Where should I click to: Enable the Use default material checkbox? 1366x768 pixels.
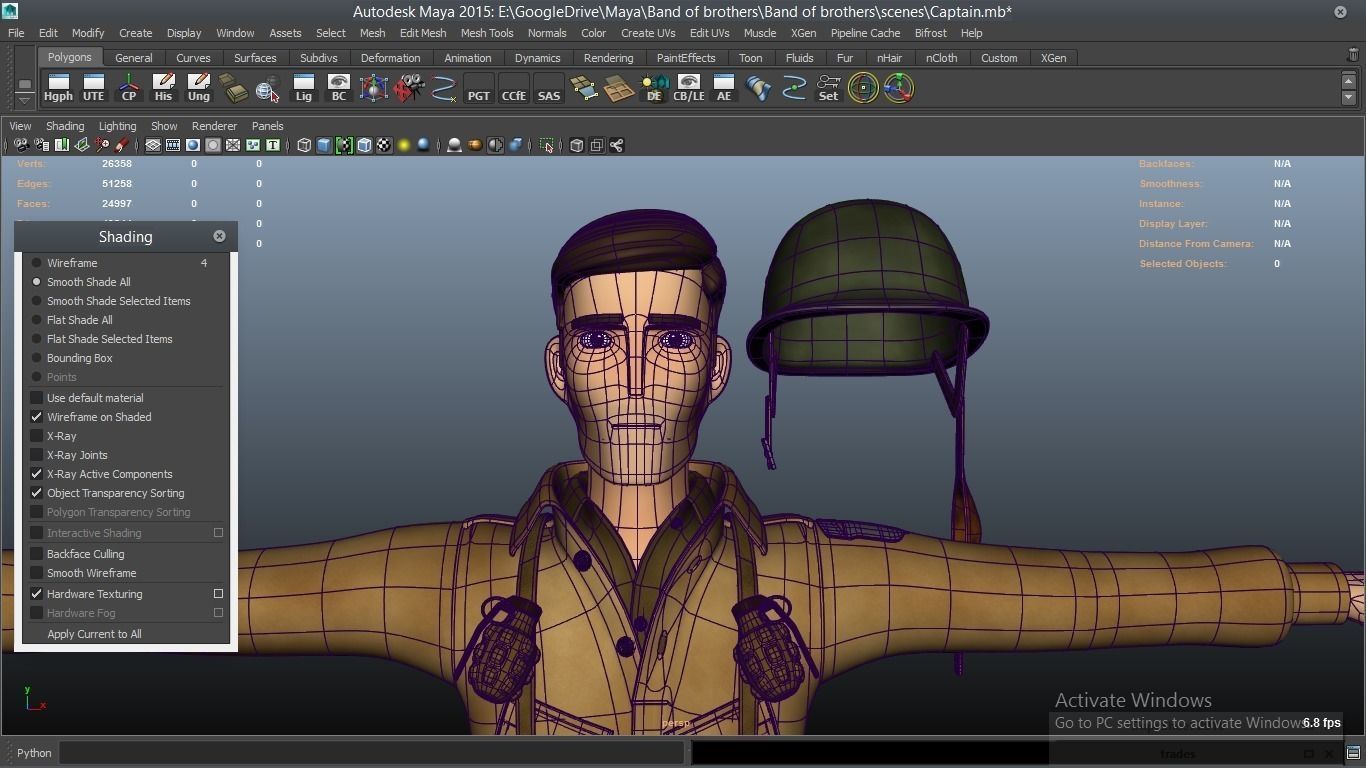coord(37,398)
